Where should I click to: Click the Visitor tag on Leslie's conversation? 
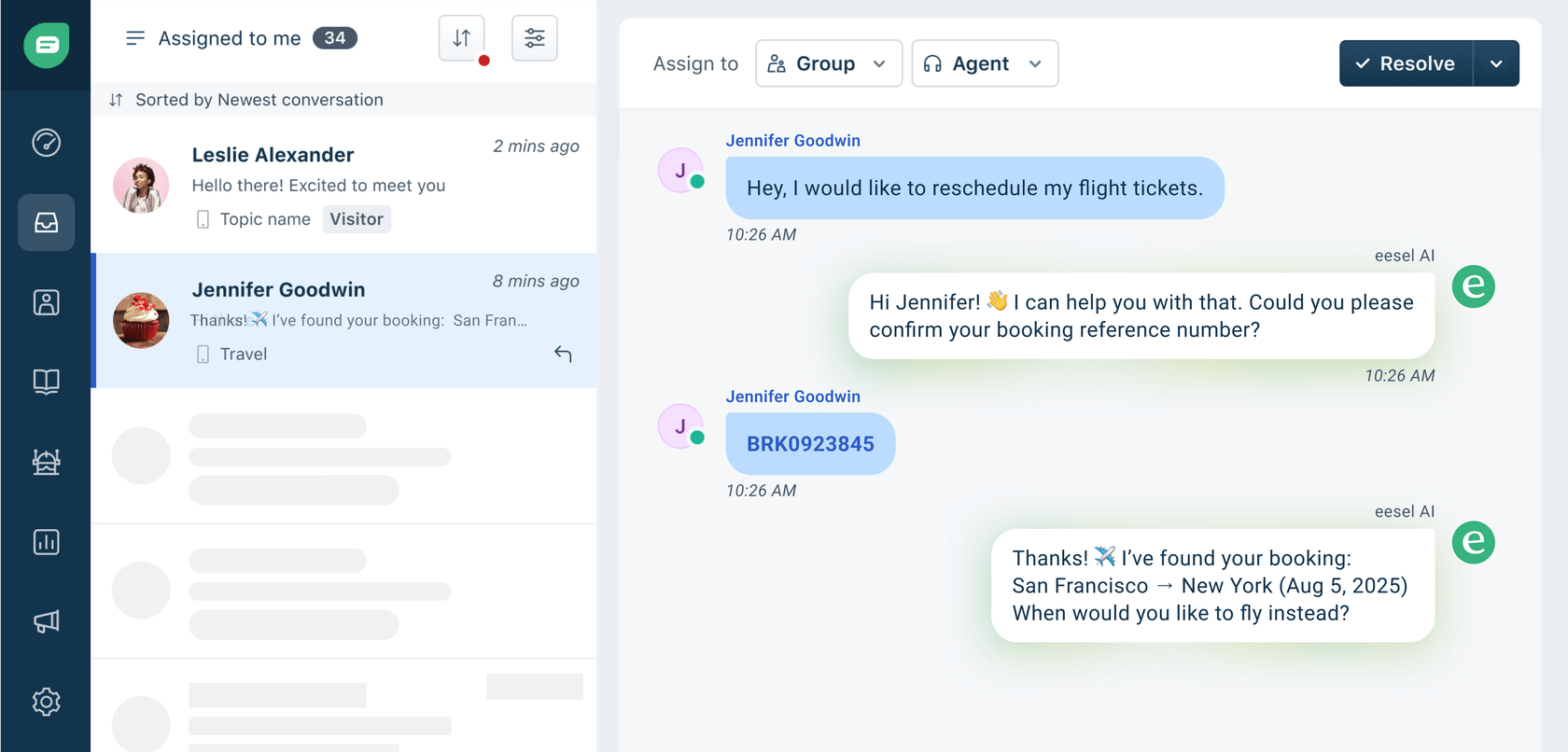[x=357, y=219]
